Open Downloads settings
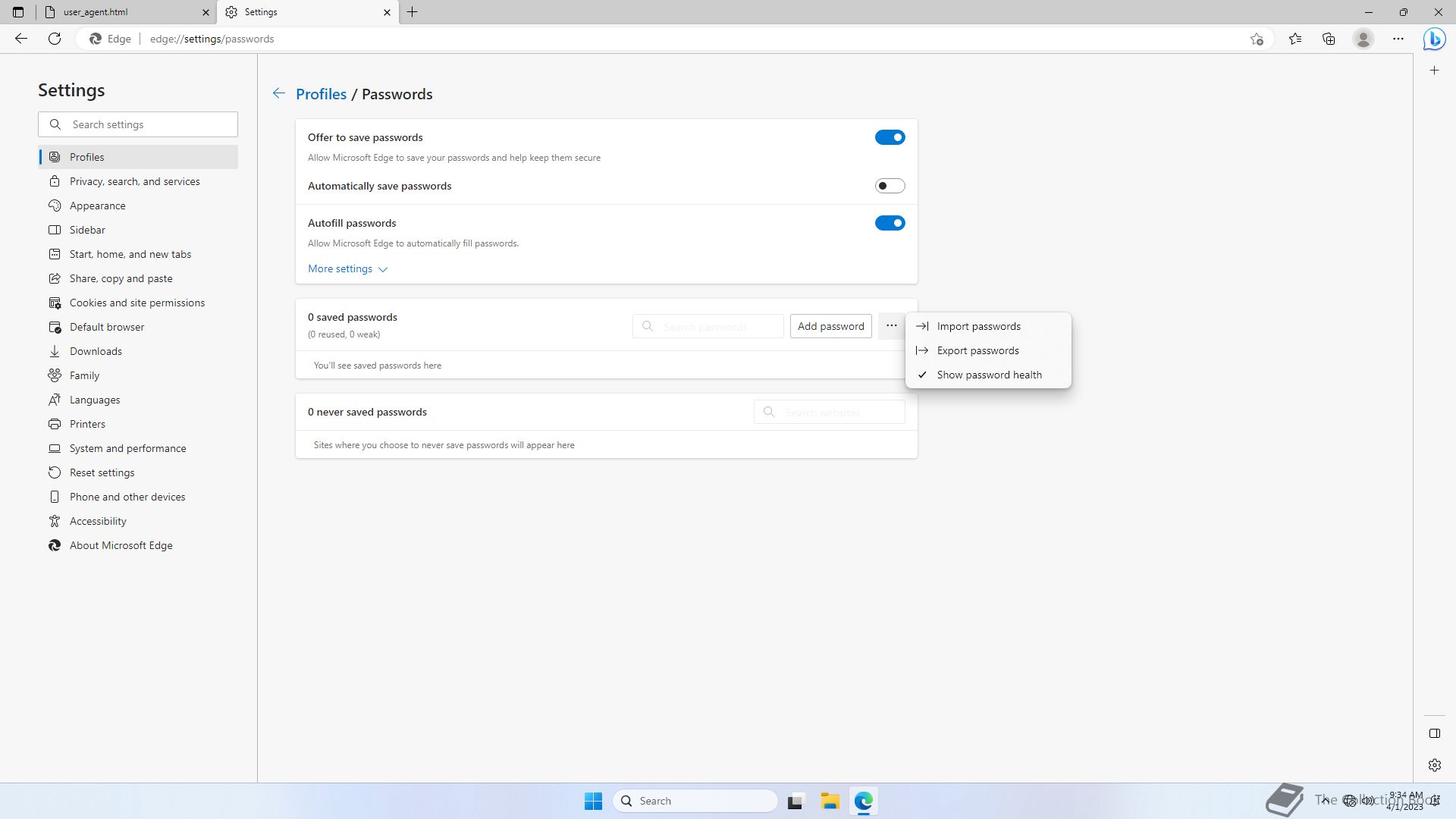Image resolution: width=1456 pixels, height=819 pixels. [138, 351]
